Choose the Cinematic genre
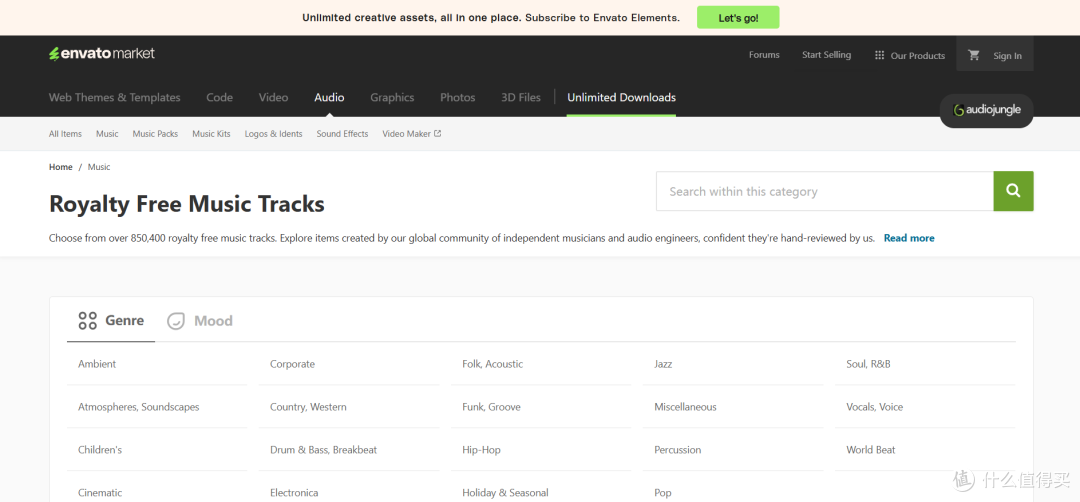The width and height of the screenshot is (1080, 502). point(100,492)
